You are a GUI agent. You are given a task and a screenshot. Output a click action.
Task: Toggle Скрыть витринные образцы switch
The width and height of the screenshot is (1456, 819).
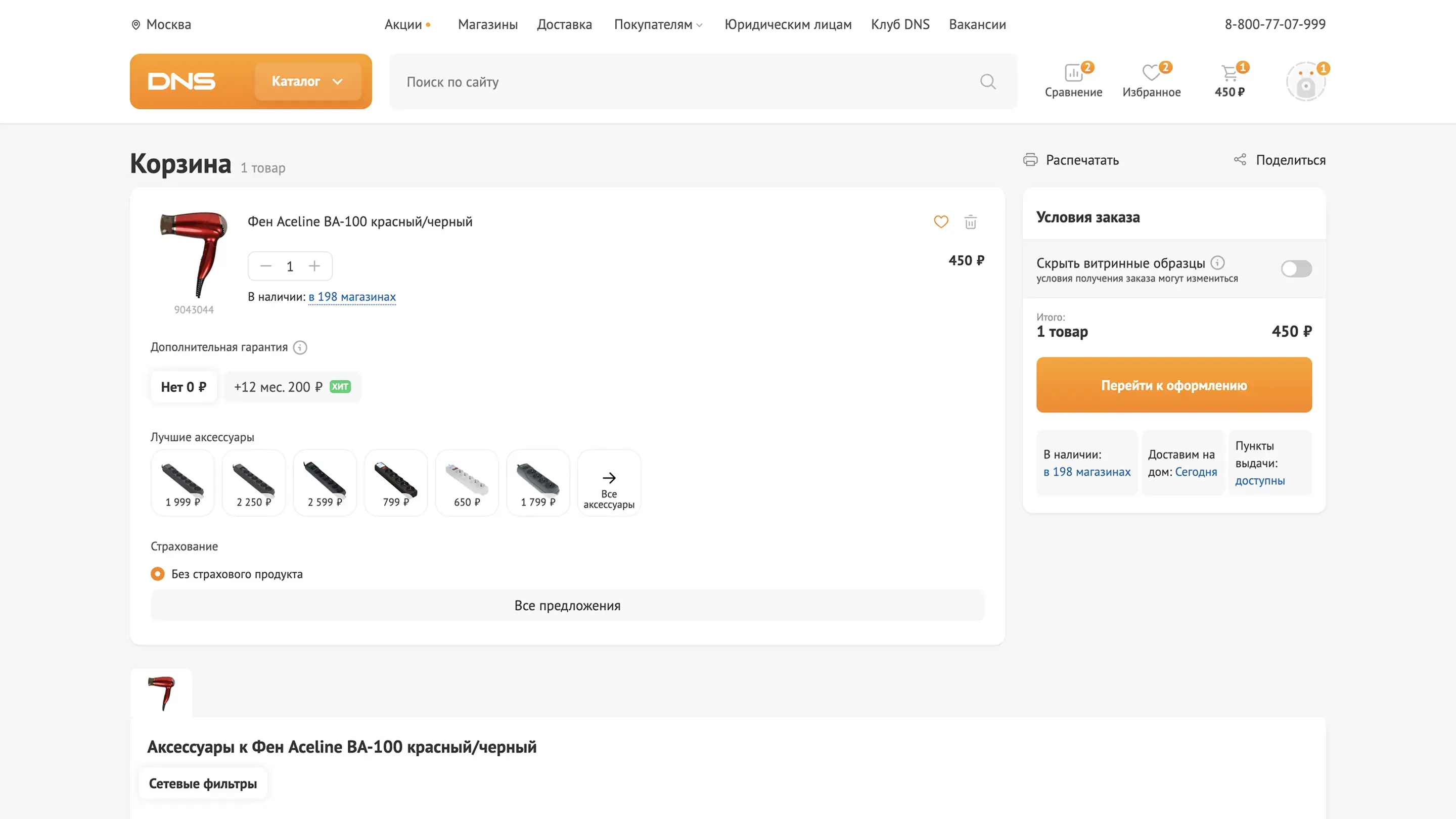click(1296, 268)
